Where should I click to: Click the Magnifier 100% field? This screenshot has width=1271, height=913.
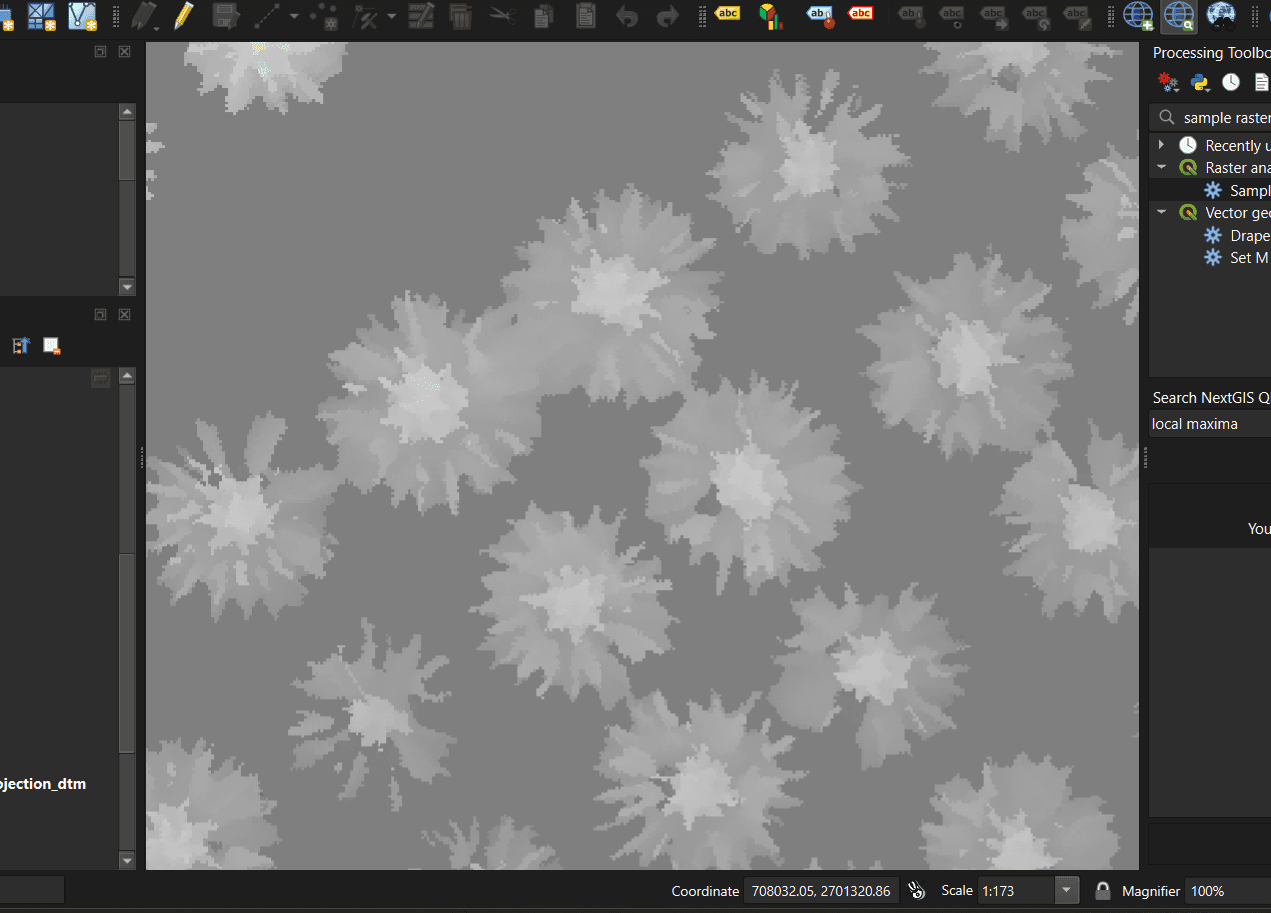(1227, 890)
